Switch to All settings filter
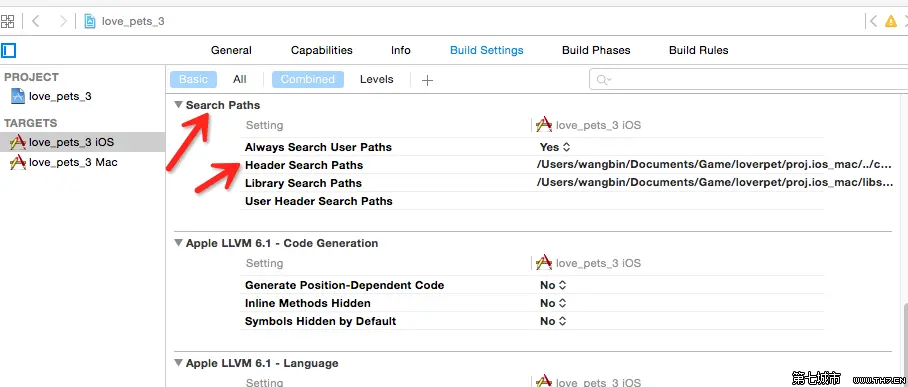Viewport: 908px width, 387px height. click(x=240, y=79)
